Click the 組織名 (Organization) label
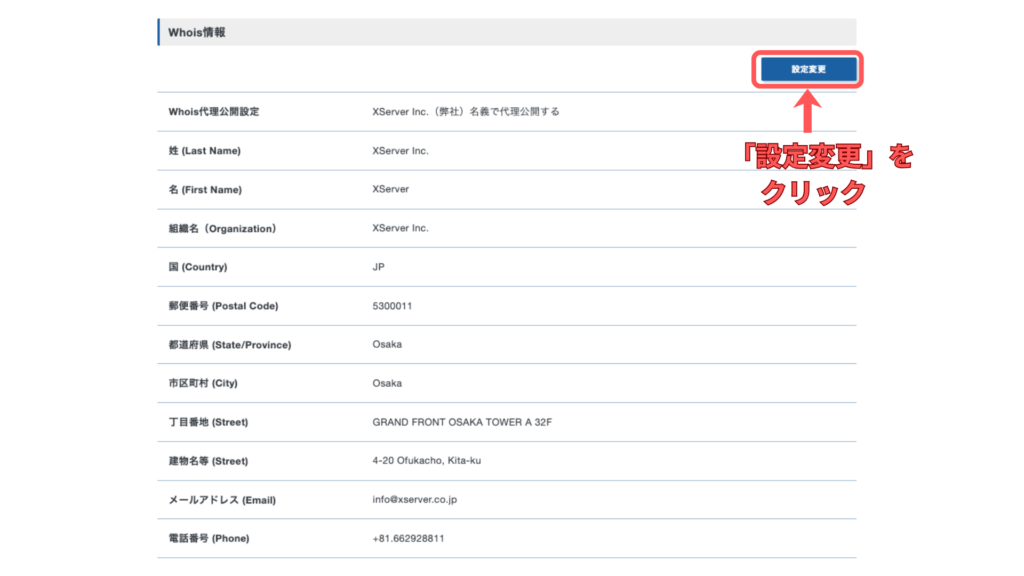 pyautogui.click(x=222, y=228)
